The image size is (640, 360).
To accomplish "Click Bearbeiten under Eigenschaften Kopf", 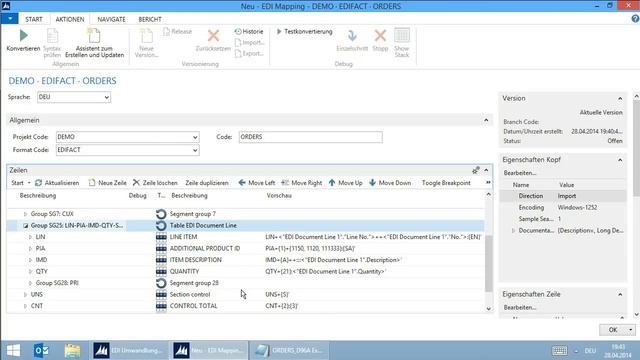I will click(520, 173).
